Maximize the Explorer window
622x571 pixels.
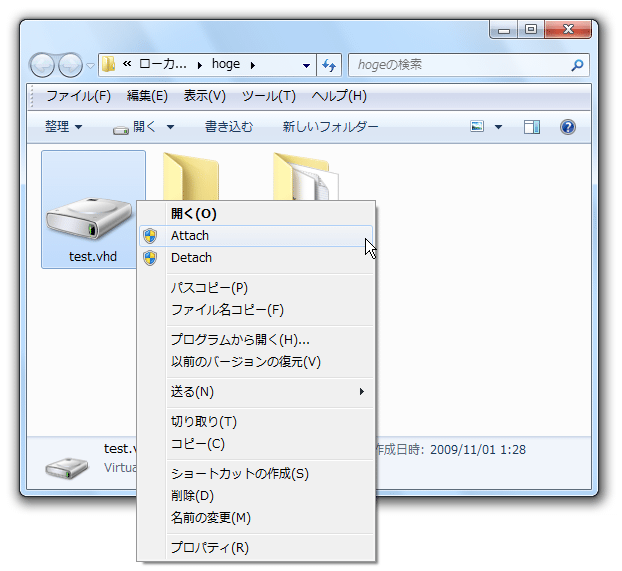531,29
